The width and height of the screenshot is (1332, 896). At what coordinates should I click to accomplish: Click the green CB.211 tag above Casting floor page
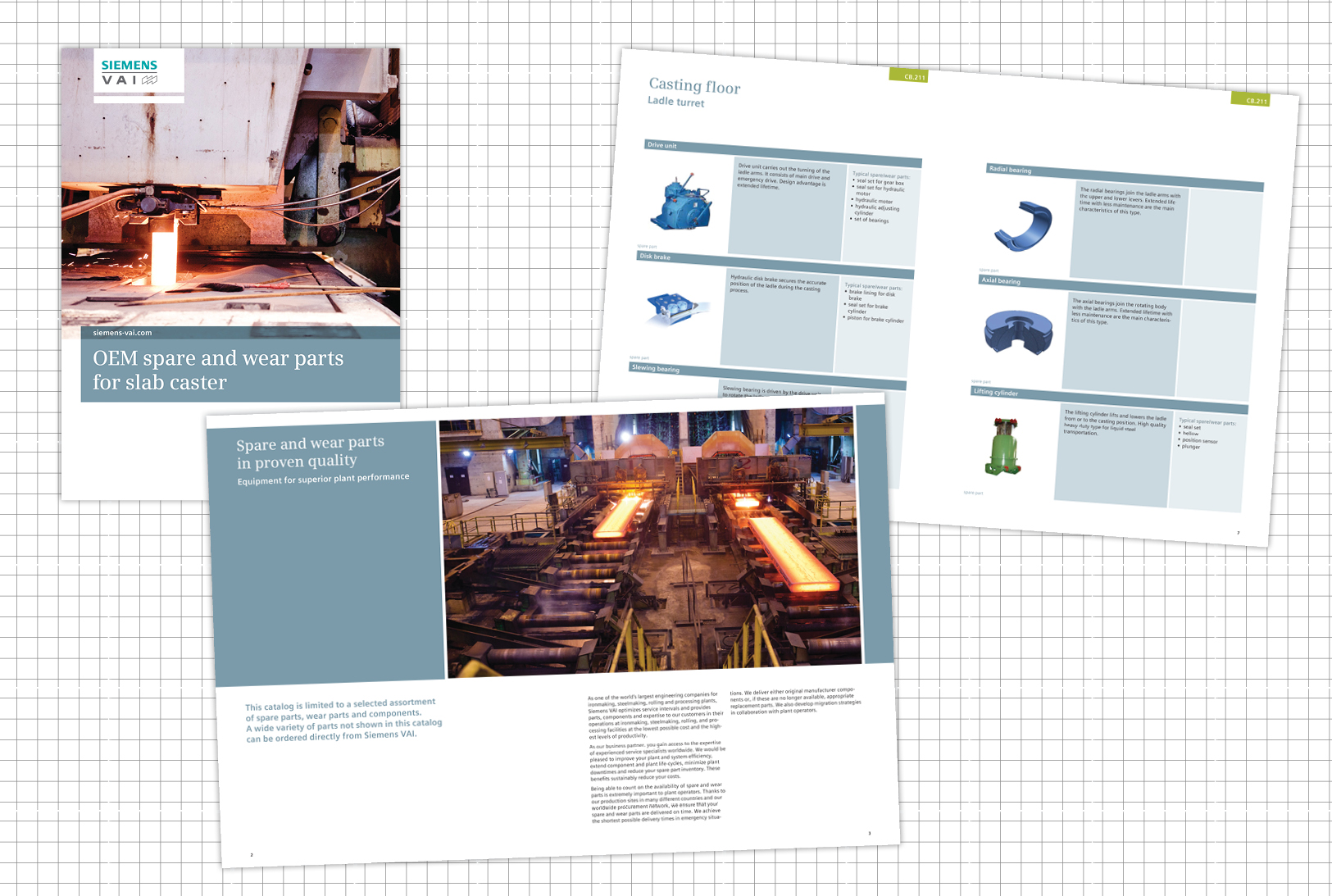(910, 76)
